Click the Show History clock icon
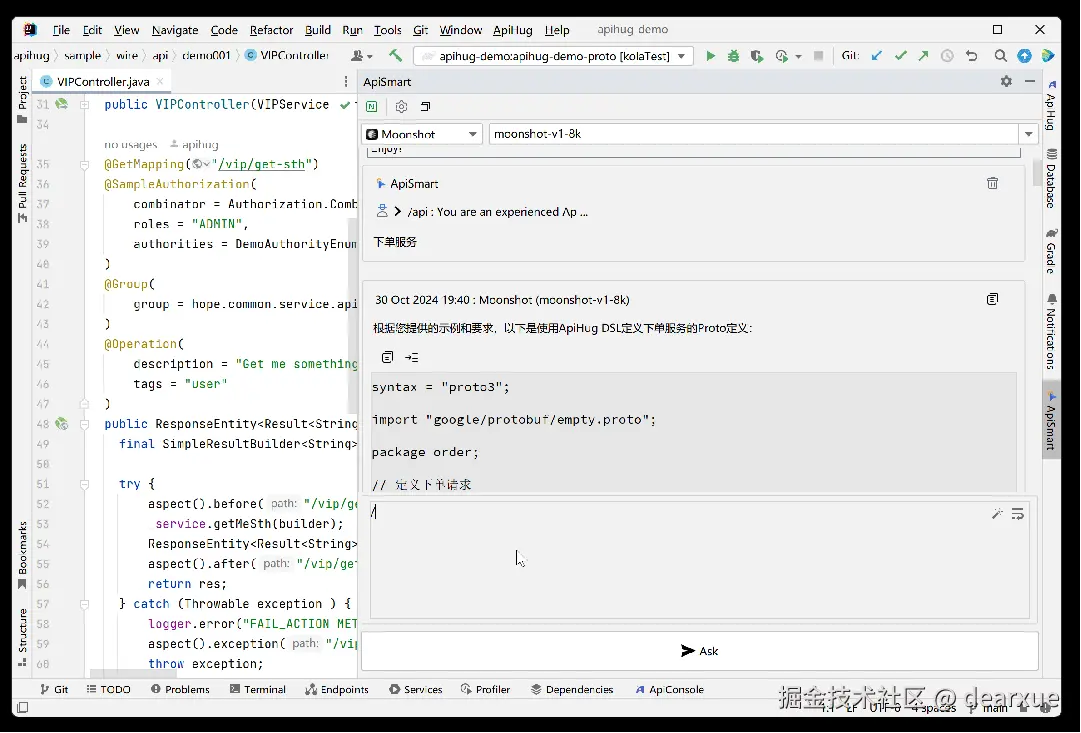1081x733 pixels. click(x=947, y=56)
